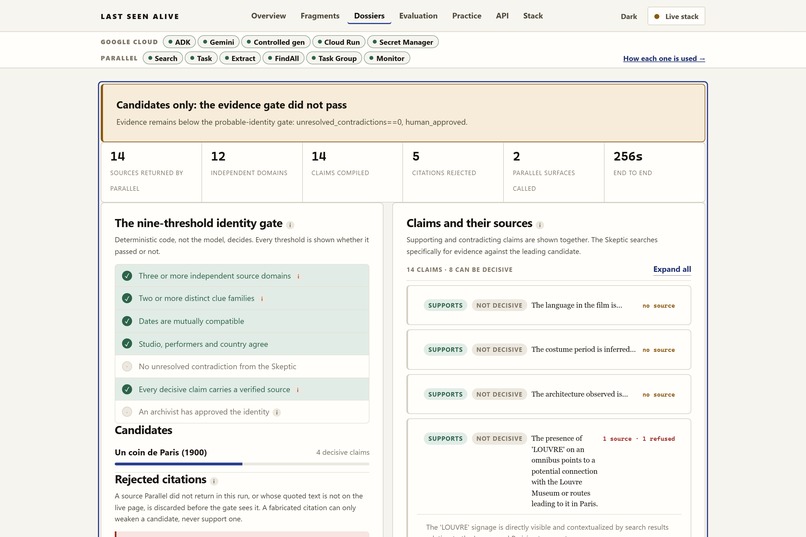Click 14 claims · 8 can be decisive text
Viewport: 806px width, 537px height.
point(459,270)
